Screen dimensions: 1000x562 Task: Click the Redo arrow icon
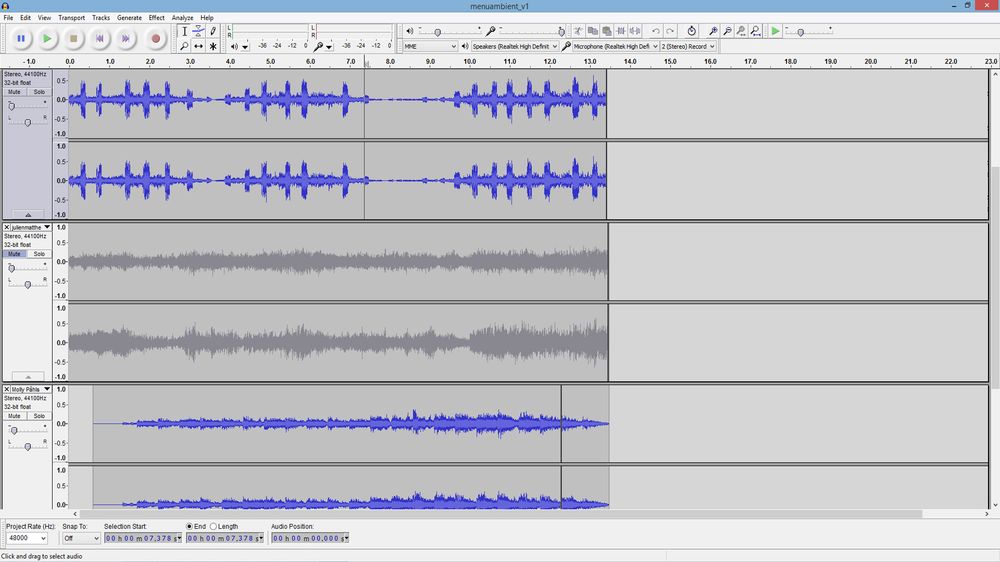(670, 31)
